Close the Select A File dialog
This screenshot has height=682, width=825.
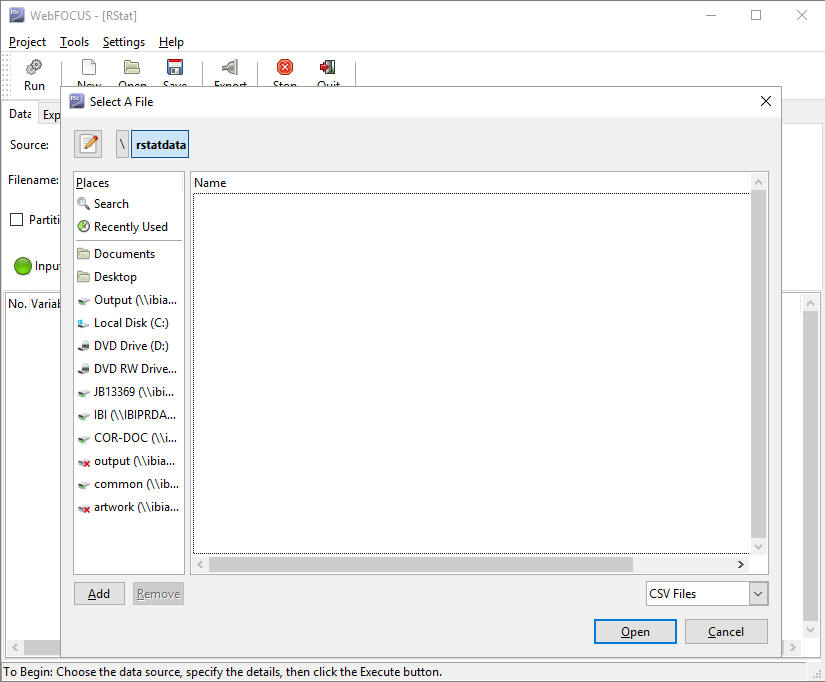766,101
